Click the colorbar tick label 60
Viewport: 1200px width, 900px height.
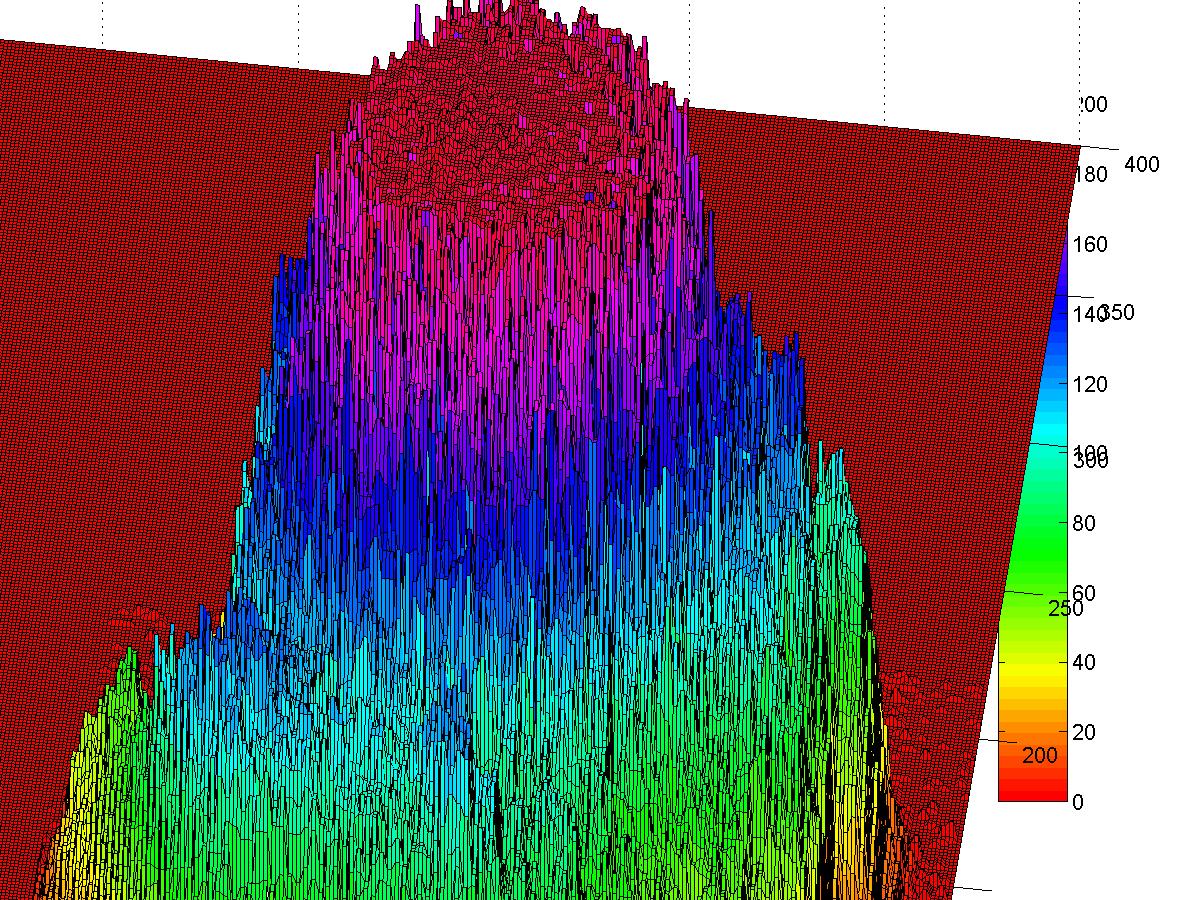(x=1083, y=593)
